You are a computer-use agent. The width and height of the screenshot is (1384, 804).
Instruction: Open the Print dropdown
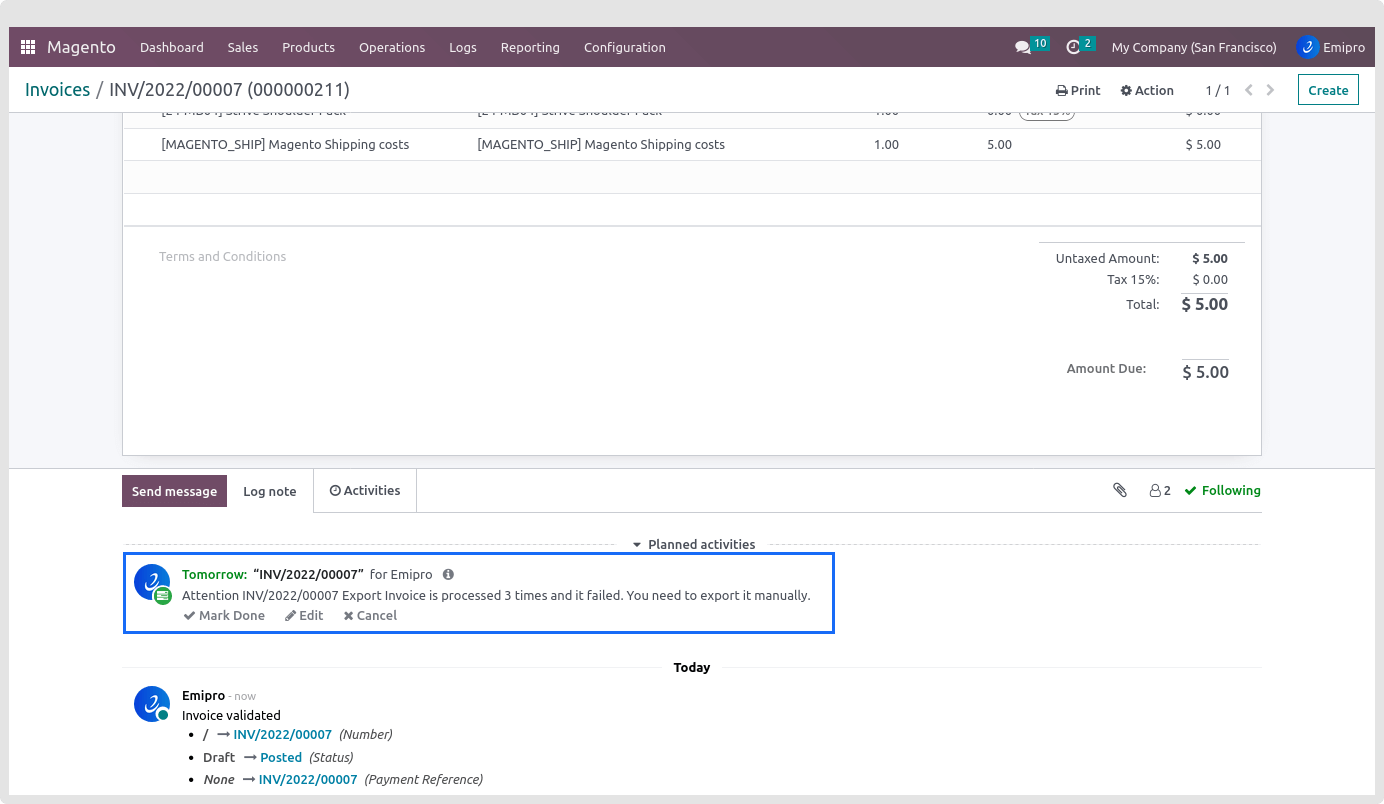[x=1078, y=90]
